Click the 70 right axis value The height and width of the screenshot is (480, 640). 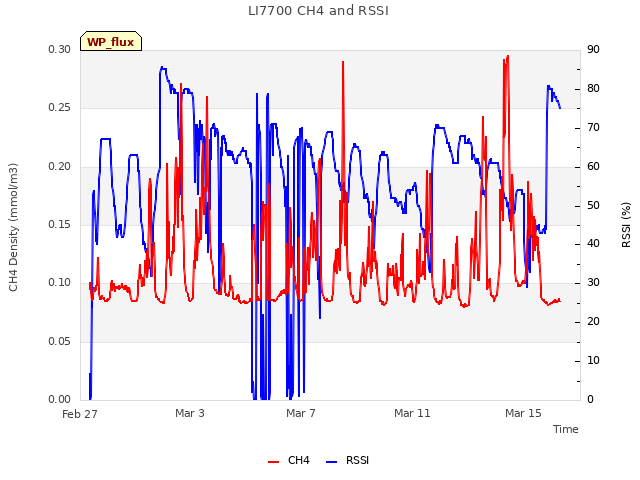point(593,128)
